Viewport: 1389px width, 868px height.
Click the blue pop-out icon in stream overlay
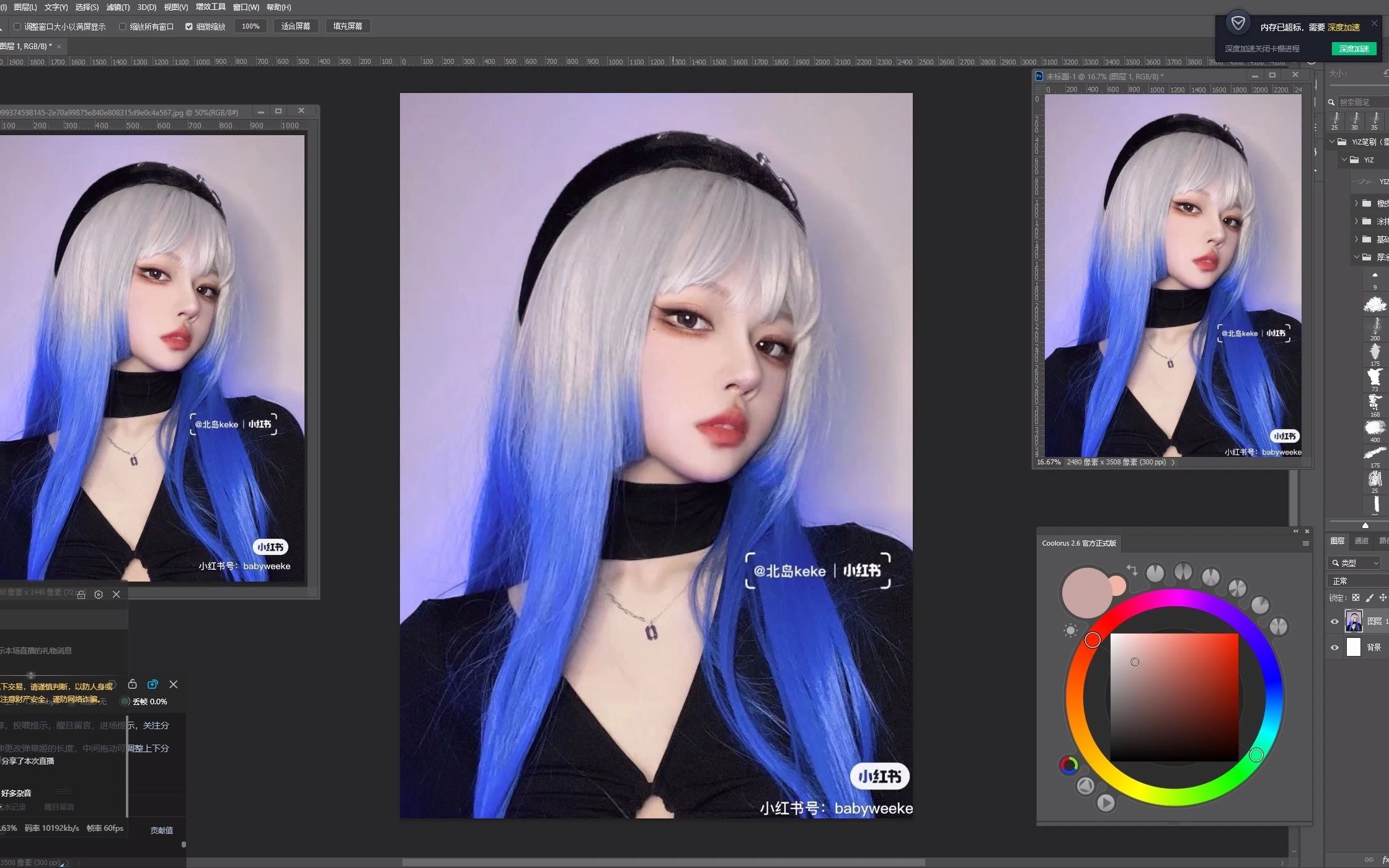pyautogui.click(x=153, y=684)
